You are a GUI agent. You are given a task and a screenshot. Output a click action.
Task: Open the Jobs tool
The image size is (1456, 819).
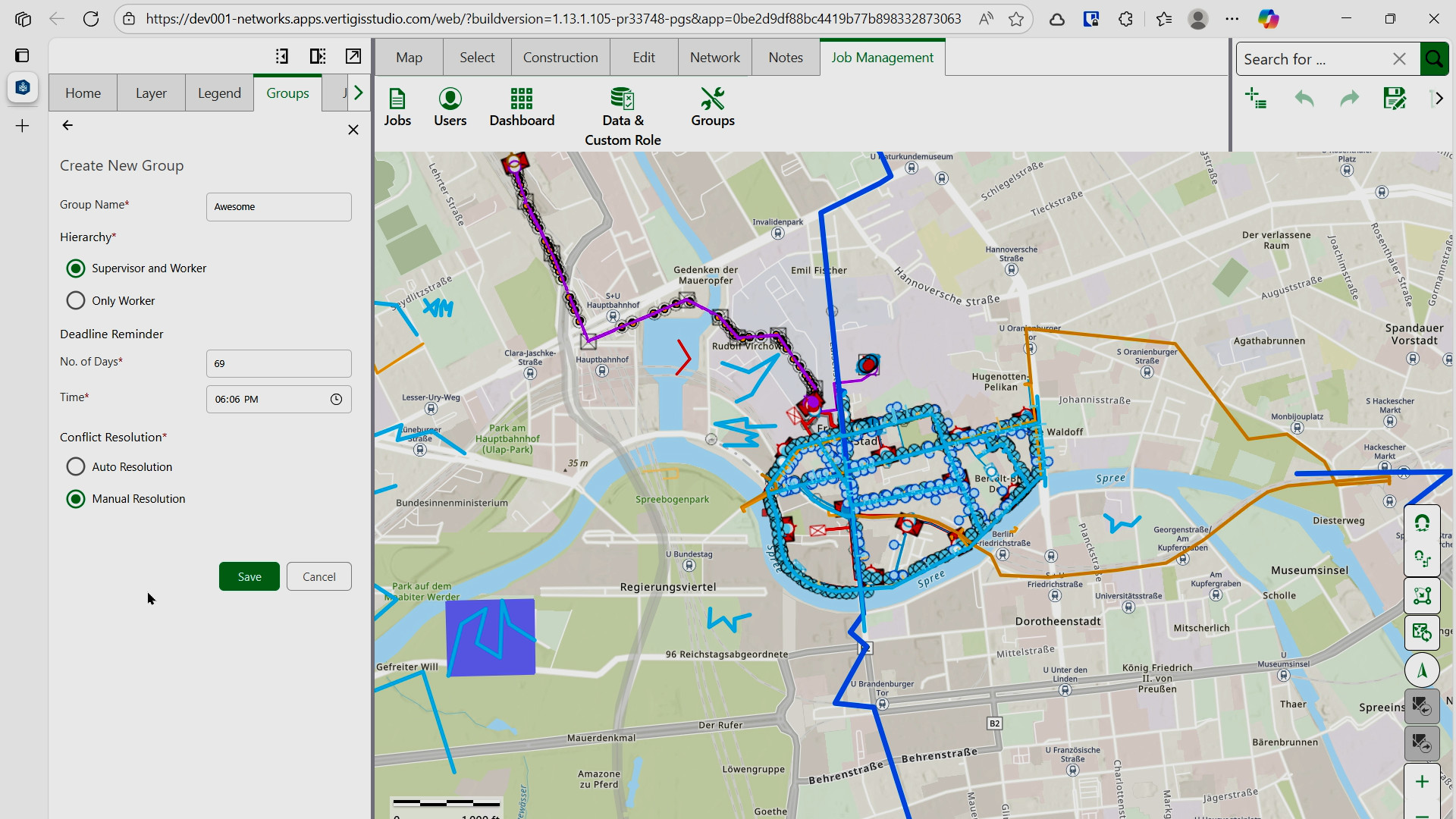tap(397, 107)
